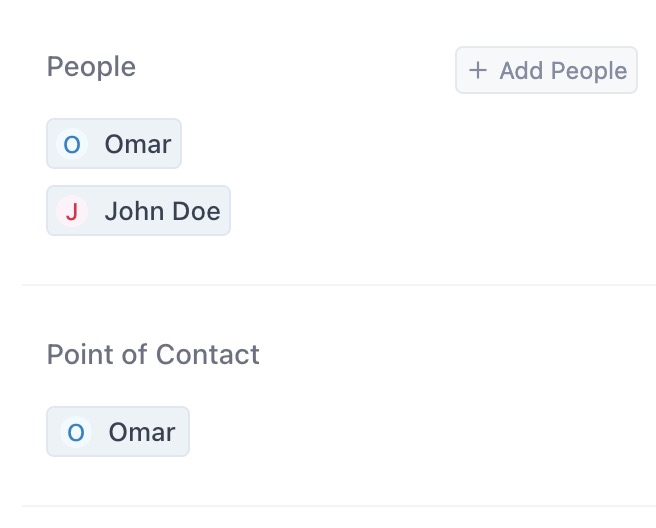Select the Omar chip under Point of Contact

[x=118, y=432]
